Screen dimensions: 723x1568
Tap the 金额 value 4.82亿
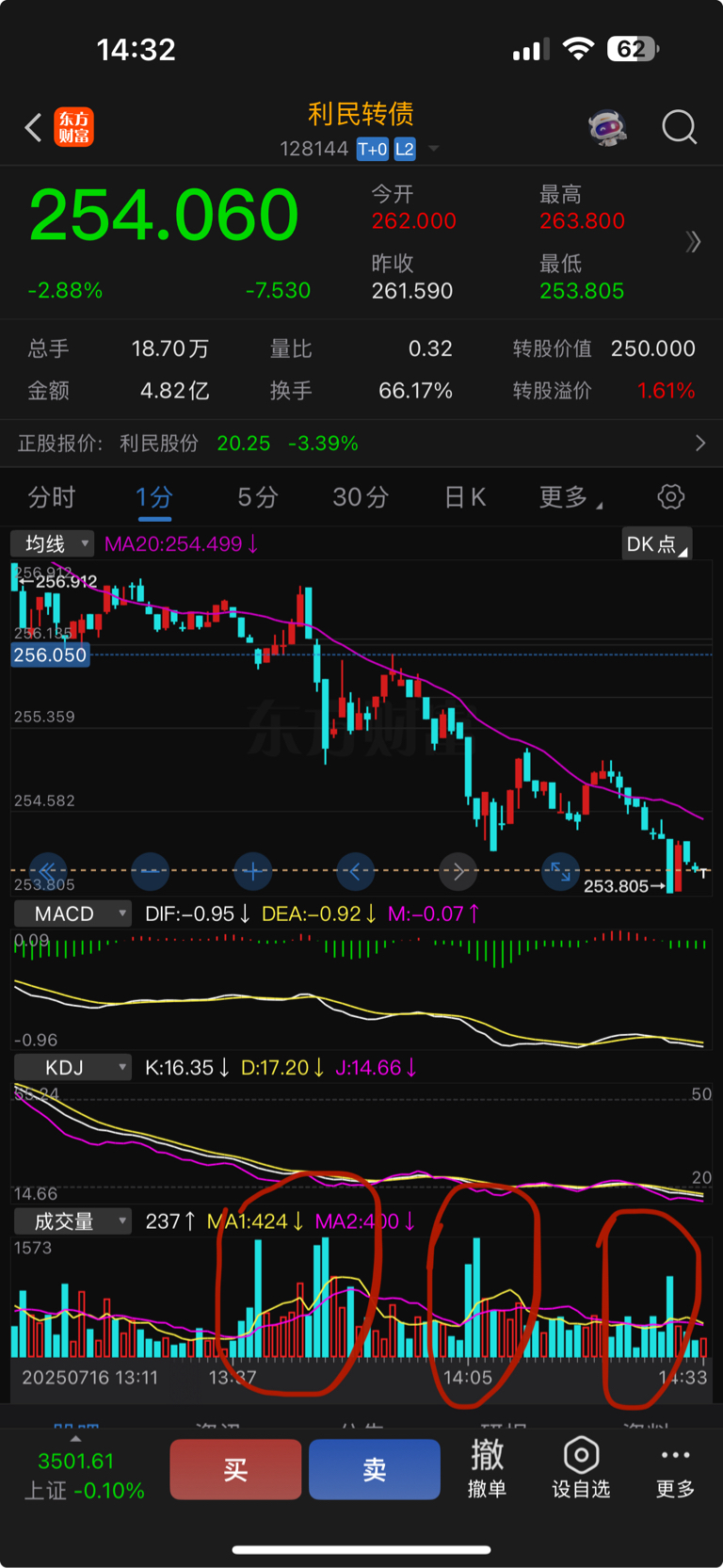174,390
